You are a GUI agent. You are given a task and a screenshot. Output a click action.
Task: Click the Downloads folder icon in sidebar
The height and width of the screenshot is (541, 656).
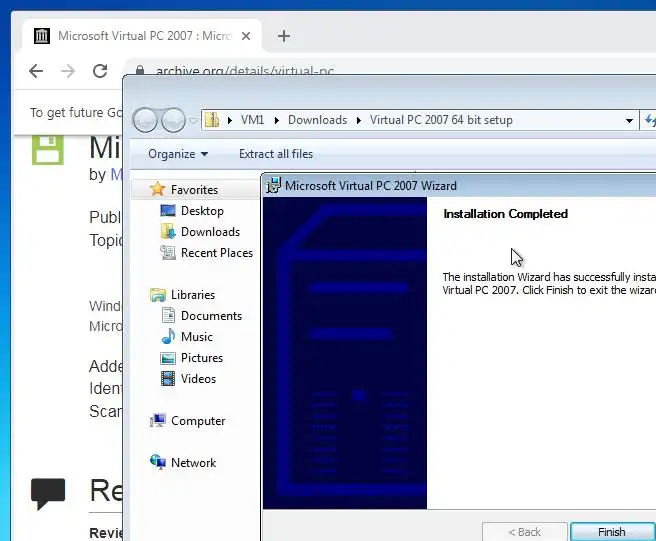[x=168, y=231]
